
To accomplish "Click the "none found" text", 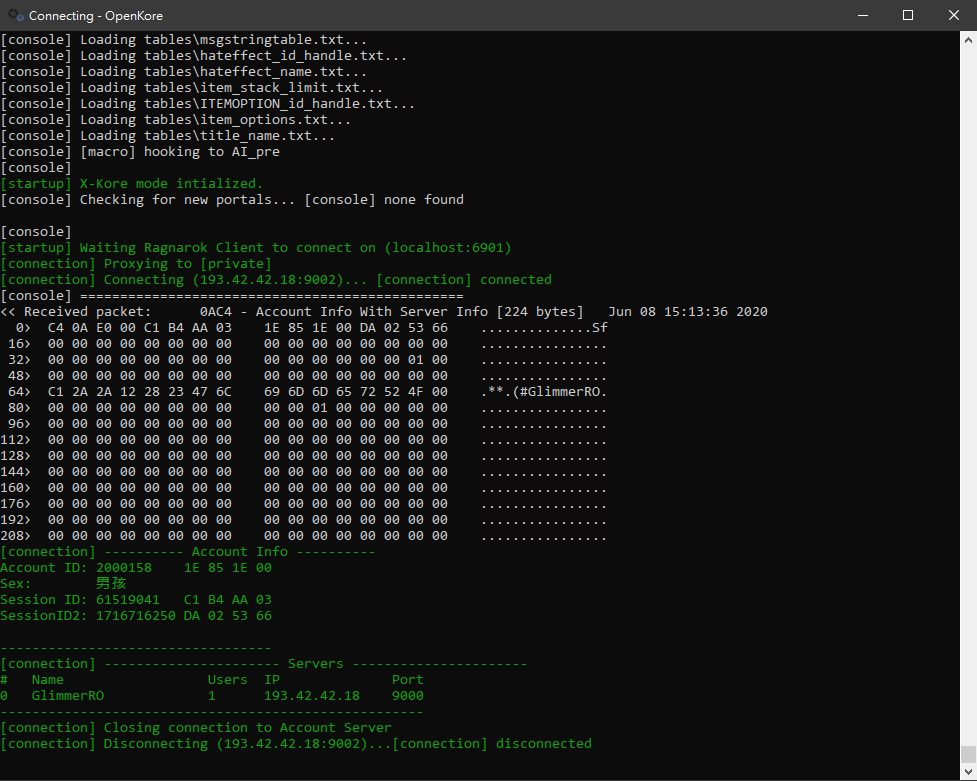I will tap(424, 200).
